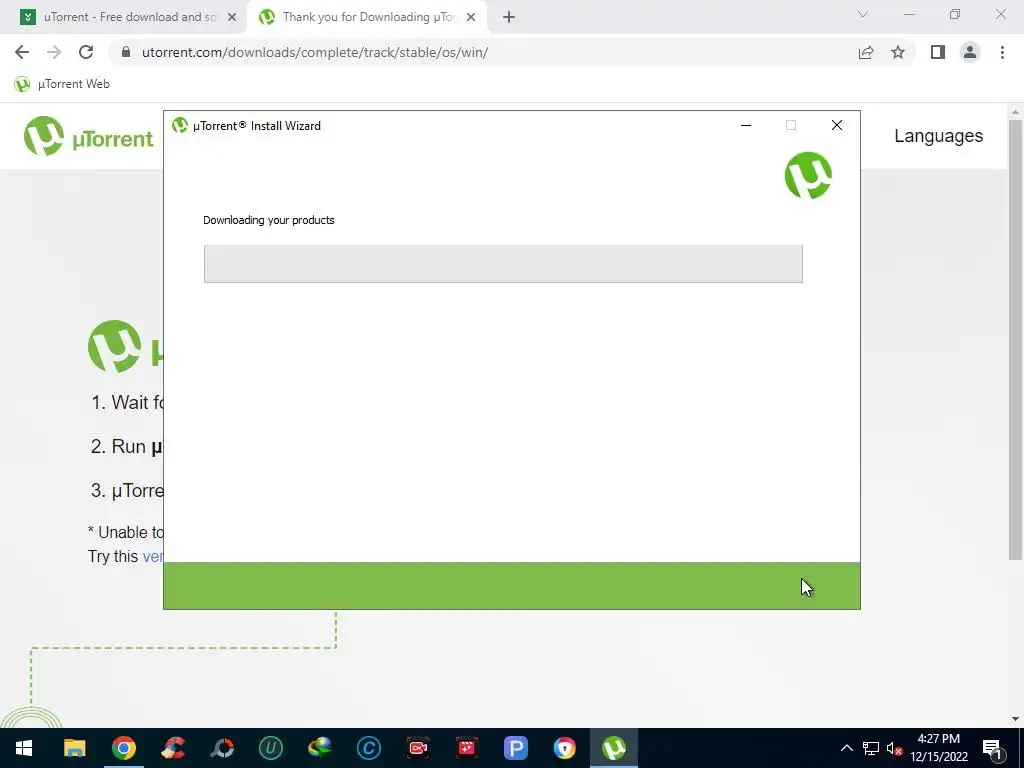Go back to previous page
The height and width of the screenshot is (768, 1024).
point(22,52)
